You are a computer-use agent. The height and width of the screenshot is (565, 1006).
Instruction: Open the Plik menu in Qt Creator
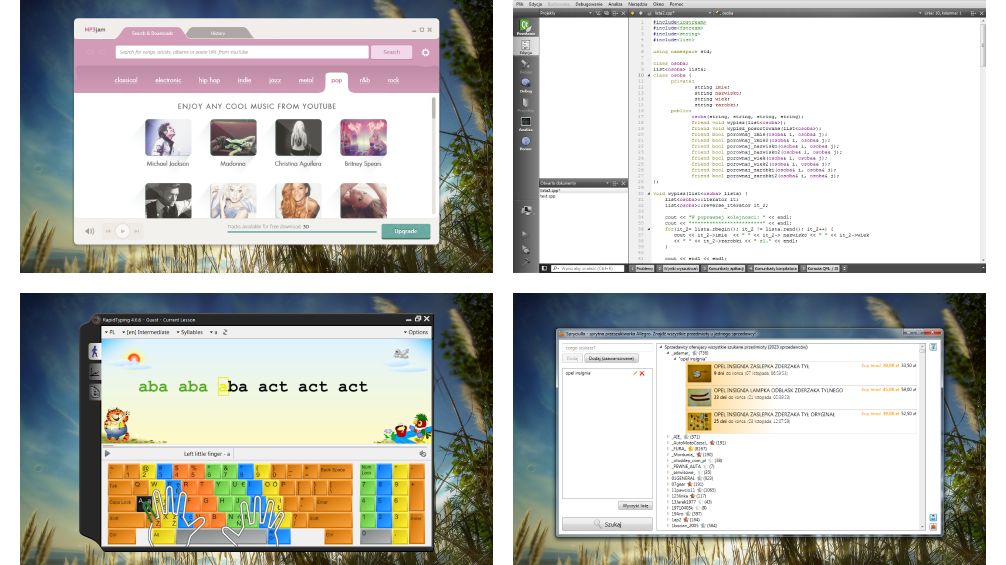click(x=520, y=4)
